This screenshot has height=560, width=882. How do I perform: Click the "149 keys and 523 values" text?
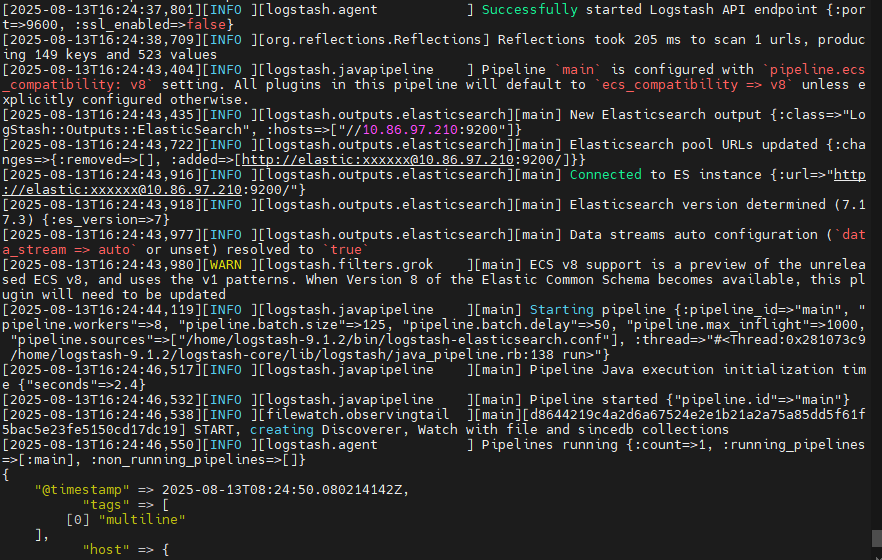pos(125,55)
